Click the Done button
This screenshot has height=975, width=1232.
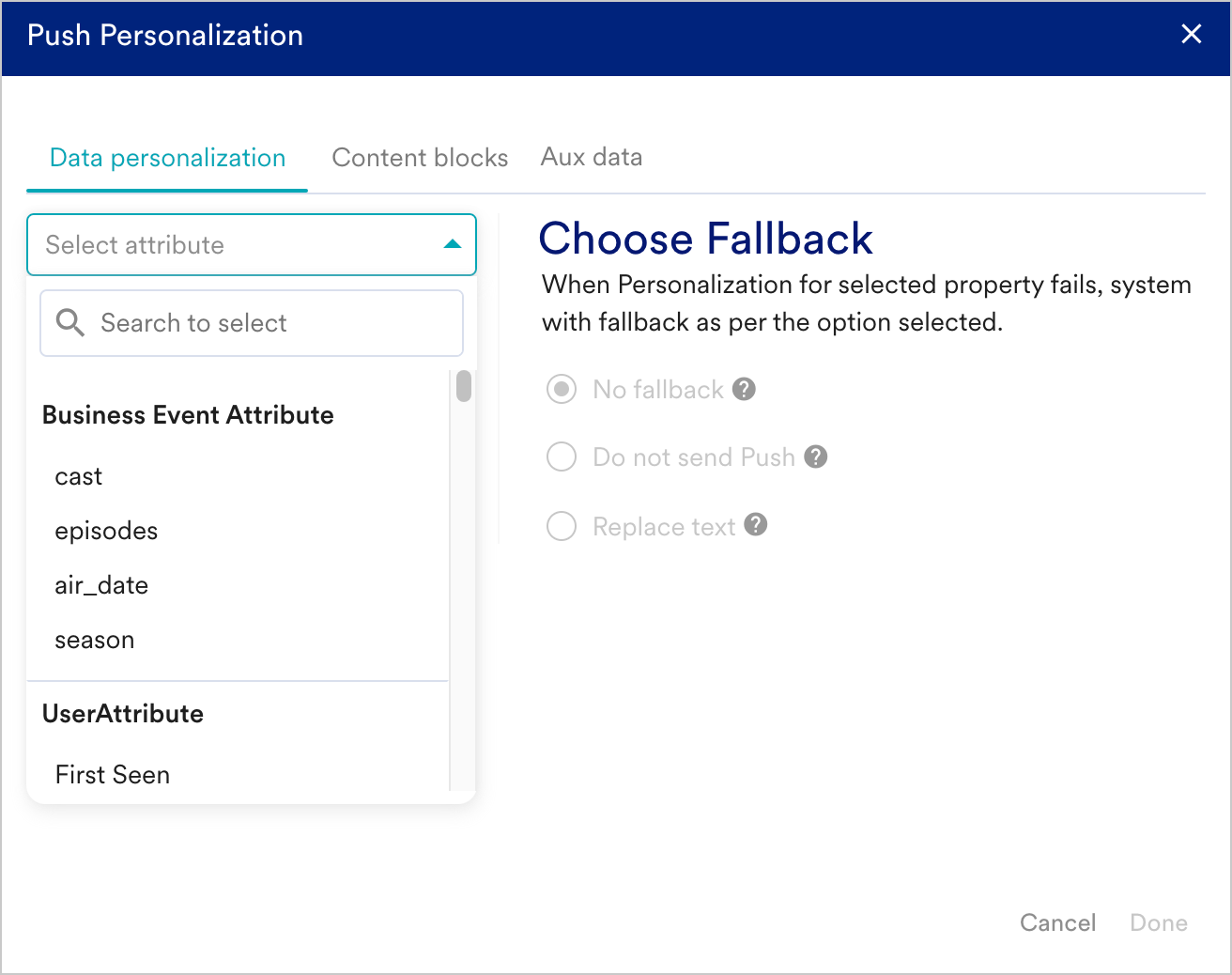point(1158,922)
